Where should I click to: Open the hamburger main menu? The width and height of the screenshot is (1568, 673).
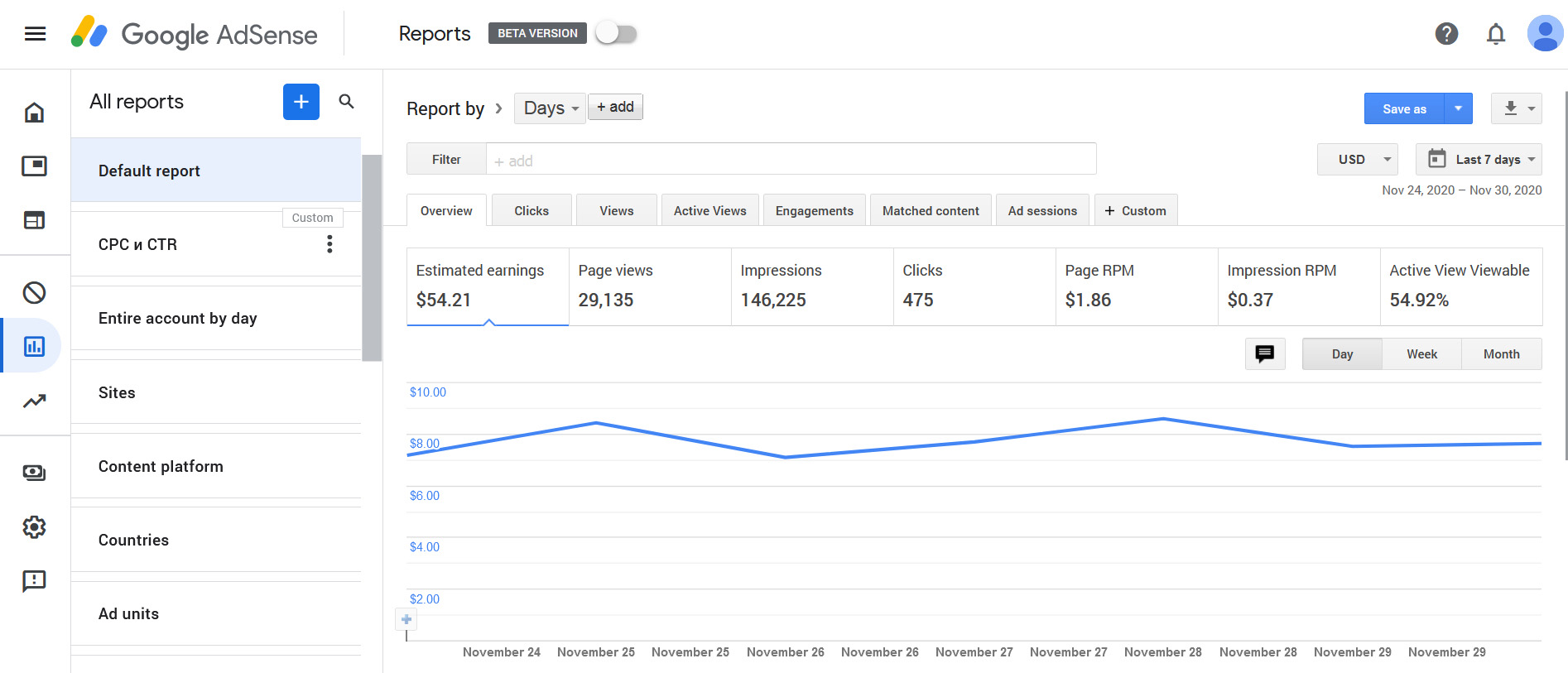pyautogui.click(x=35, y=34)
